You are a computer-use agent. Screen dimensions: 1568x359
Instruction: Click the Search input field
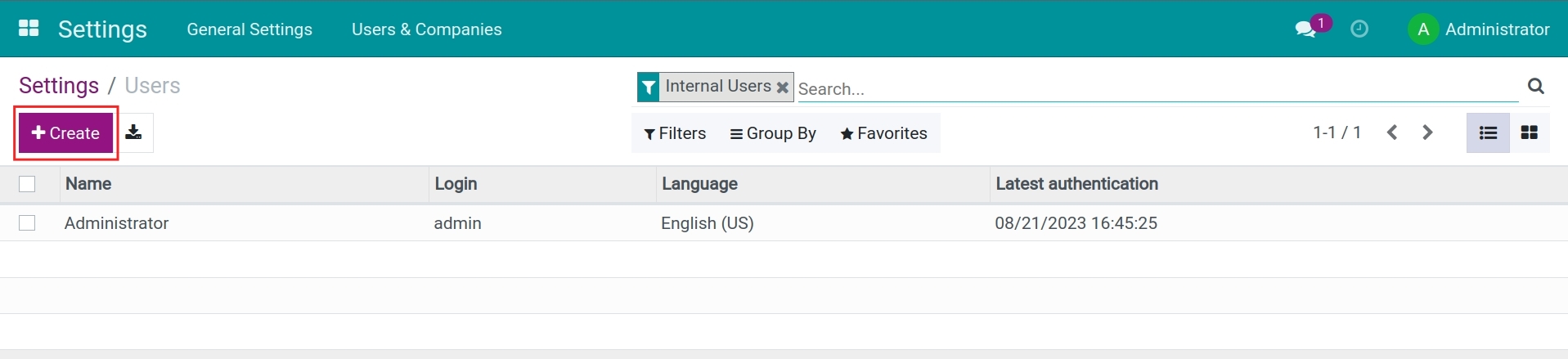(1157, 88)
